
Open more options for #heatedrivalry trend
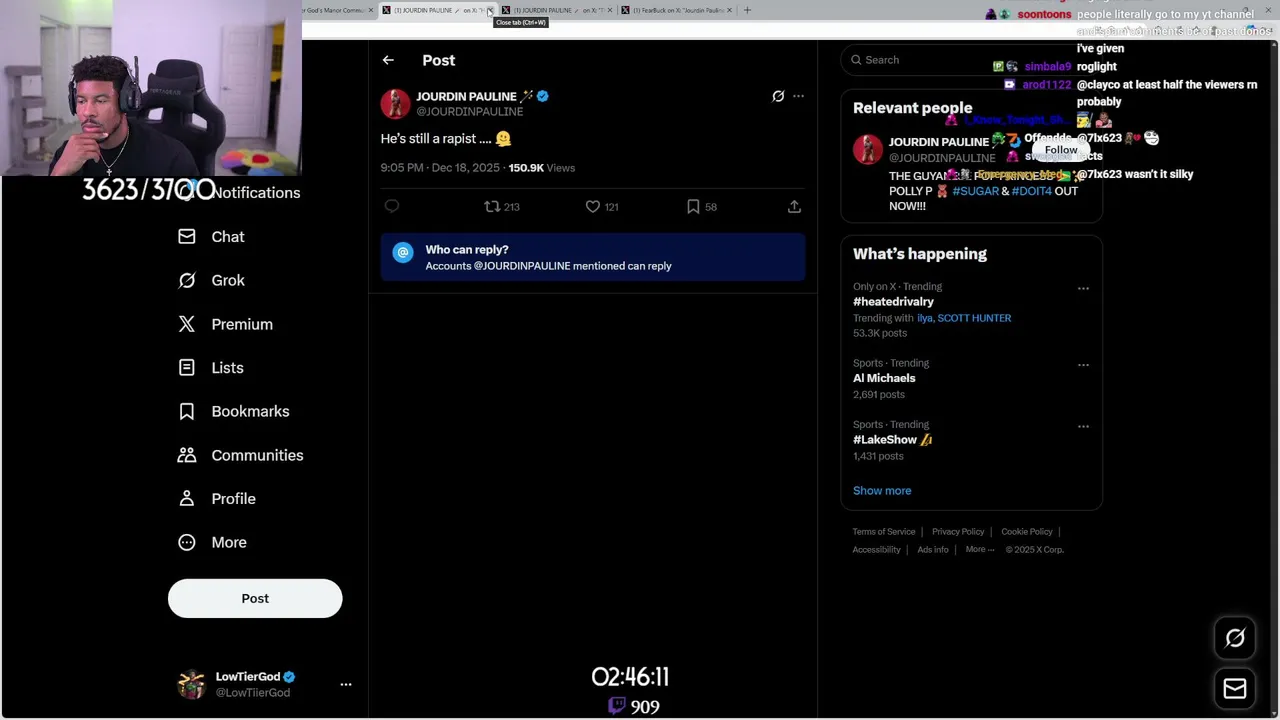(x=1083, y=288)
